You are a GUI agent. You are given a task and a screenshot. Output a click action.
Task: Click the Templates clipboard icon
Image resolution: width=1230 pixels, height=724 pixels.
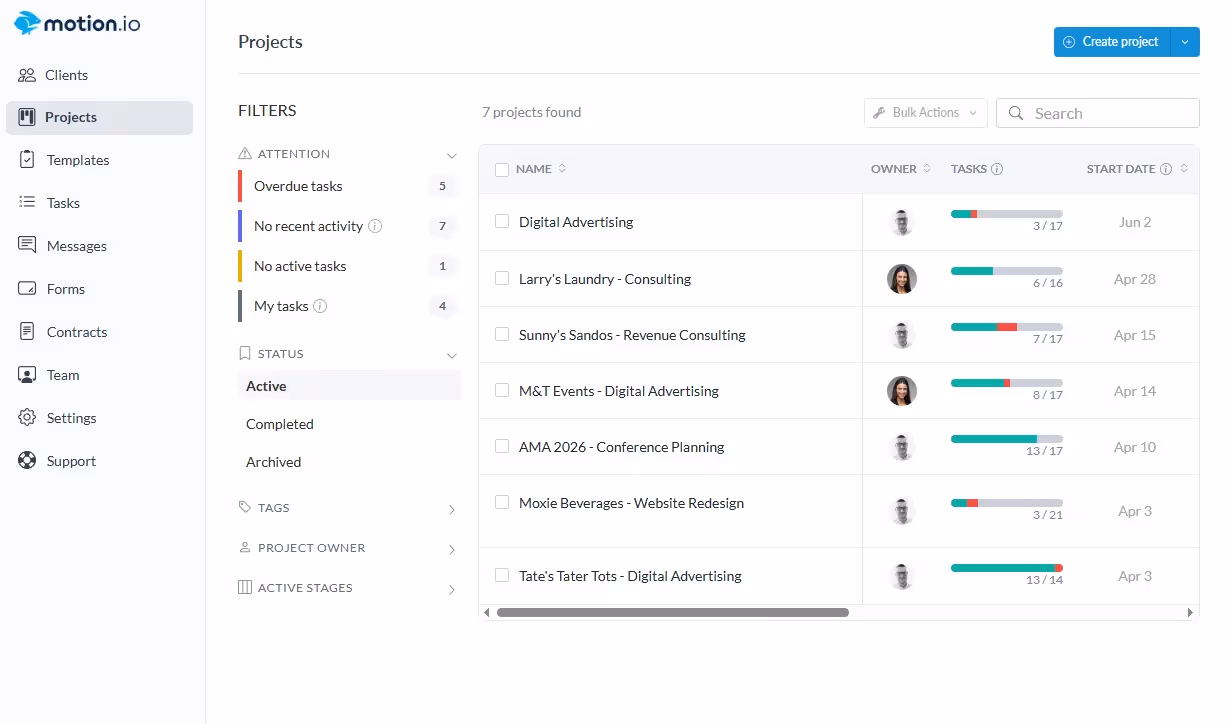click(27, 160)
